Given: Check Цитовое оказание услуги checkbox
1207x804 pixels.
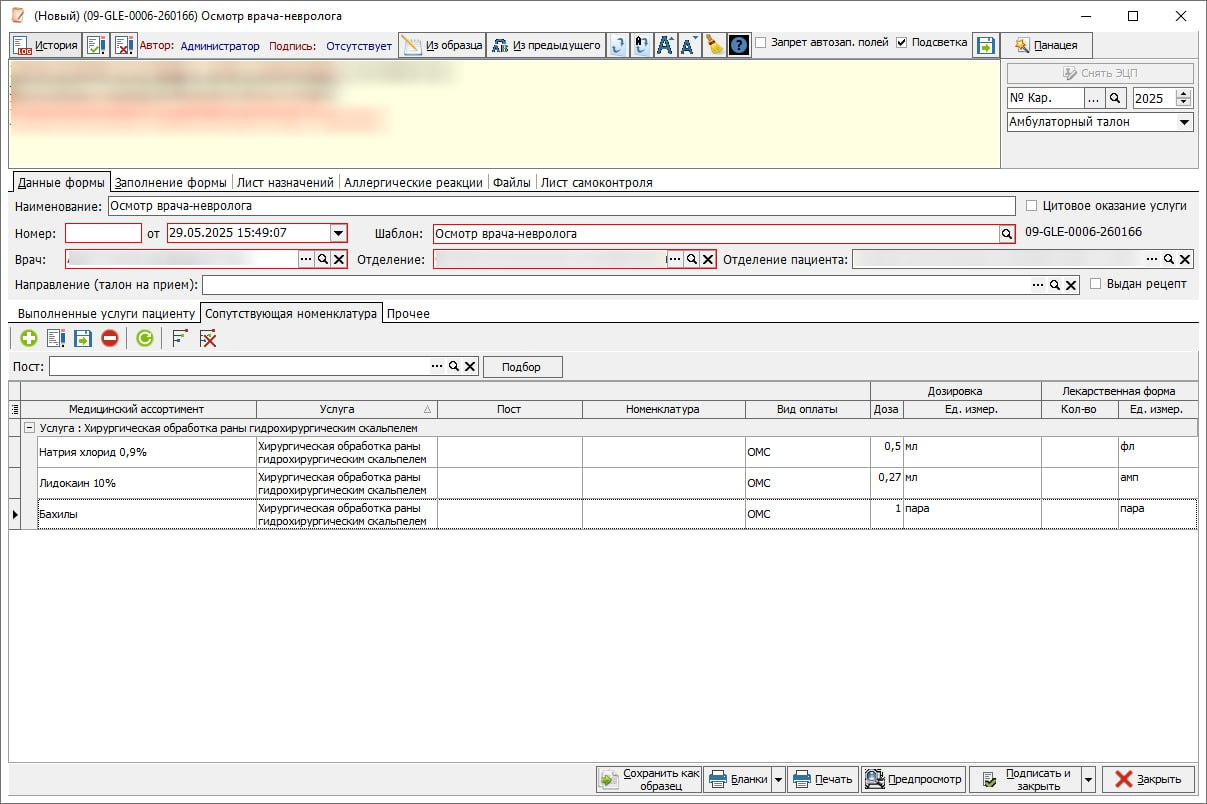Looking at the screenshot, I should (x=1032, y=205).
